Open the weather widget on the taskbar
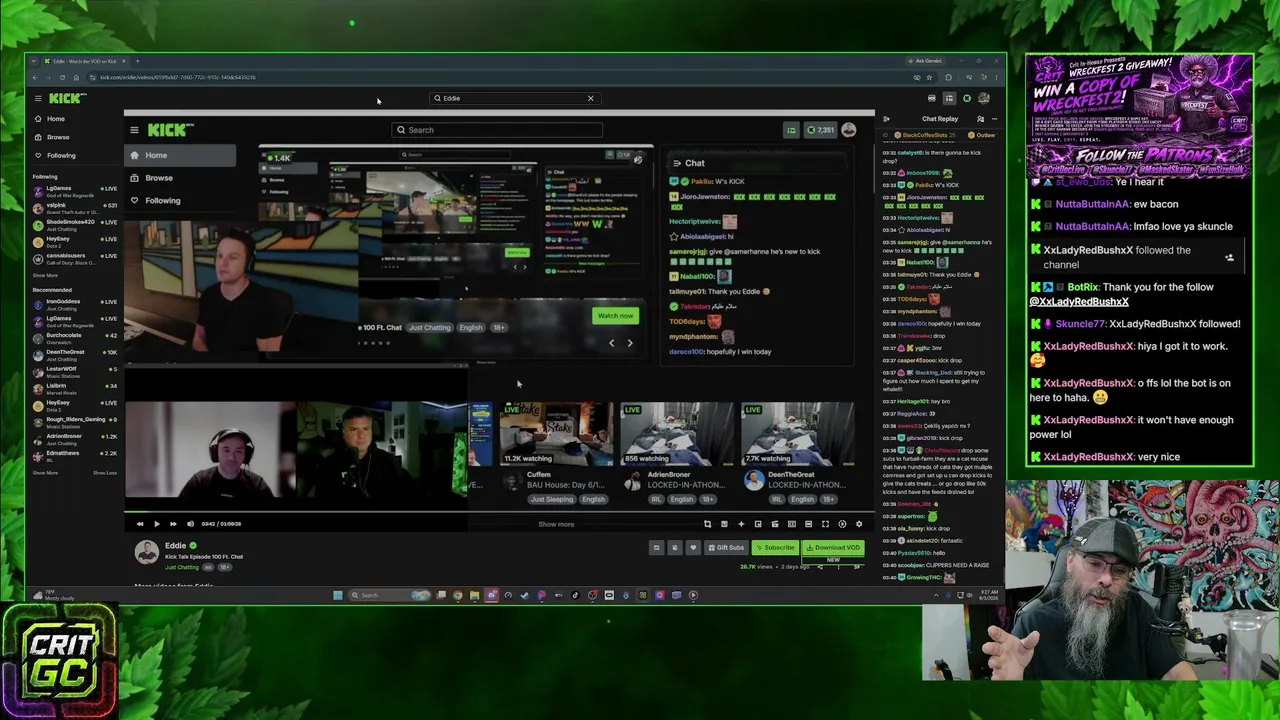Viewport: 1280px width, 720px height. tap(52, 595)
